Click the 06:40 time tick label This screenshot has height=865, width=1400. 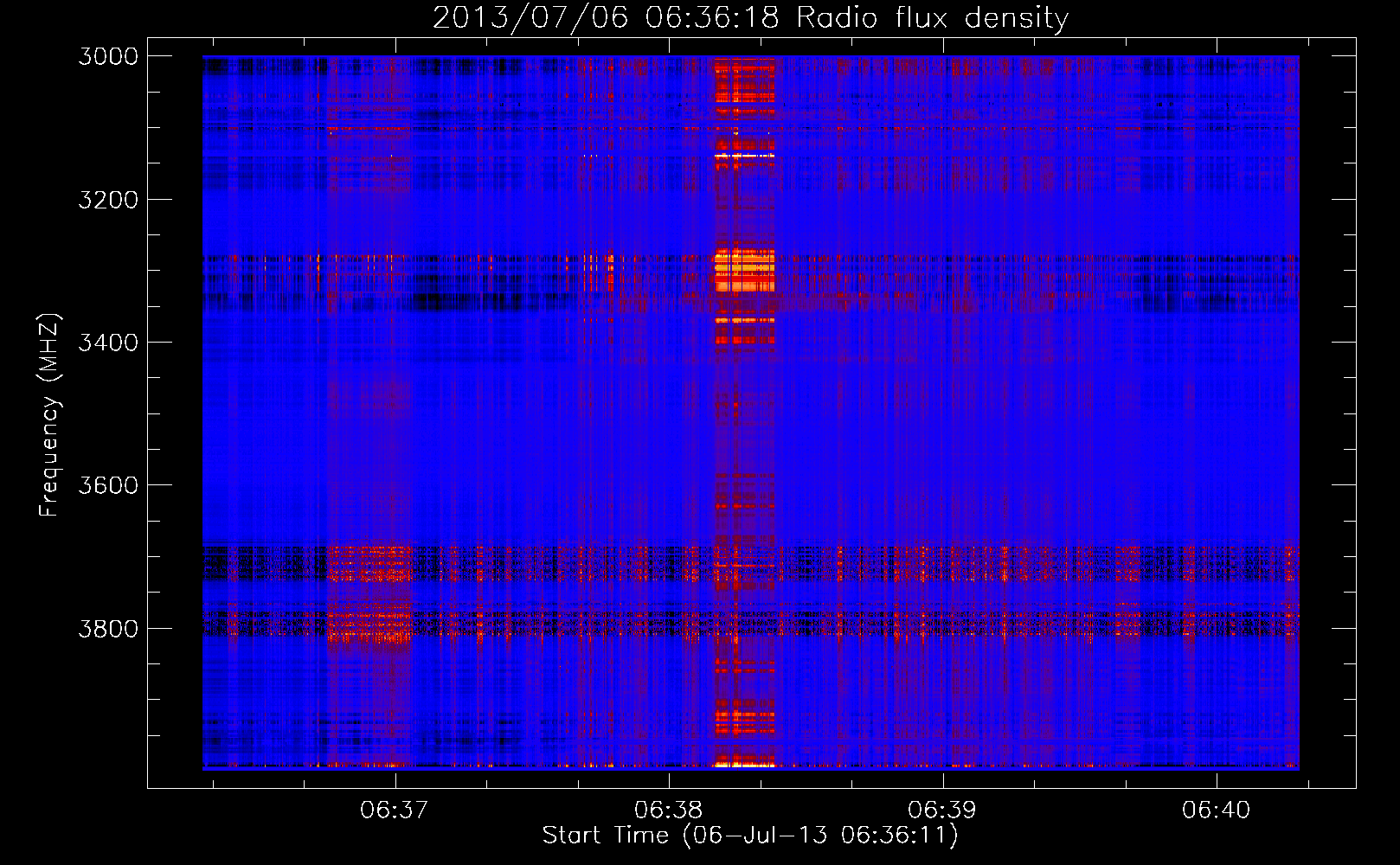pos(1217,811)
